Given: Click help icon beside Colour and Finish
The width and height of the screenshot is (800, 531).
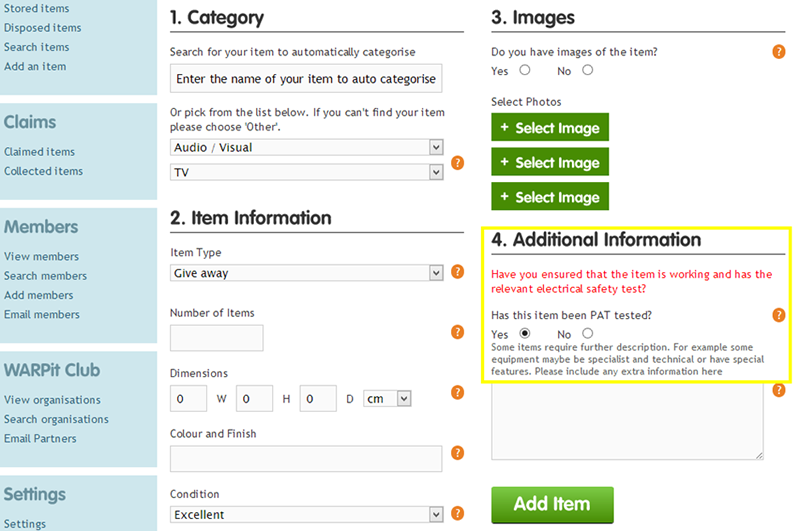Looking at the screenshot, I should point(458,453).
